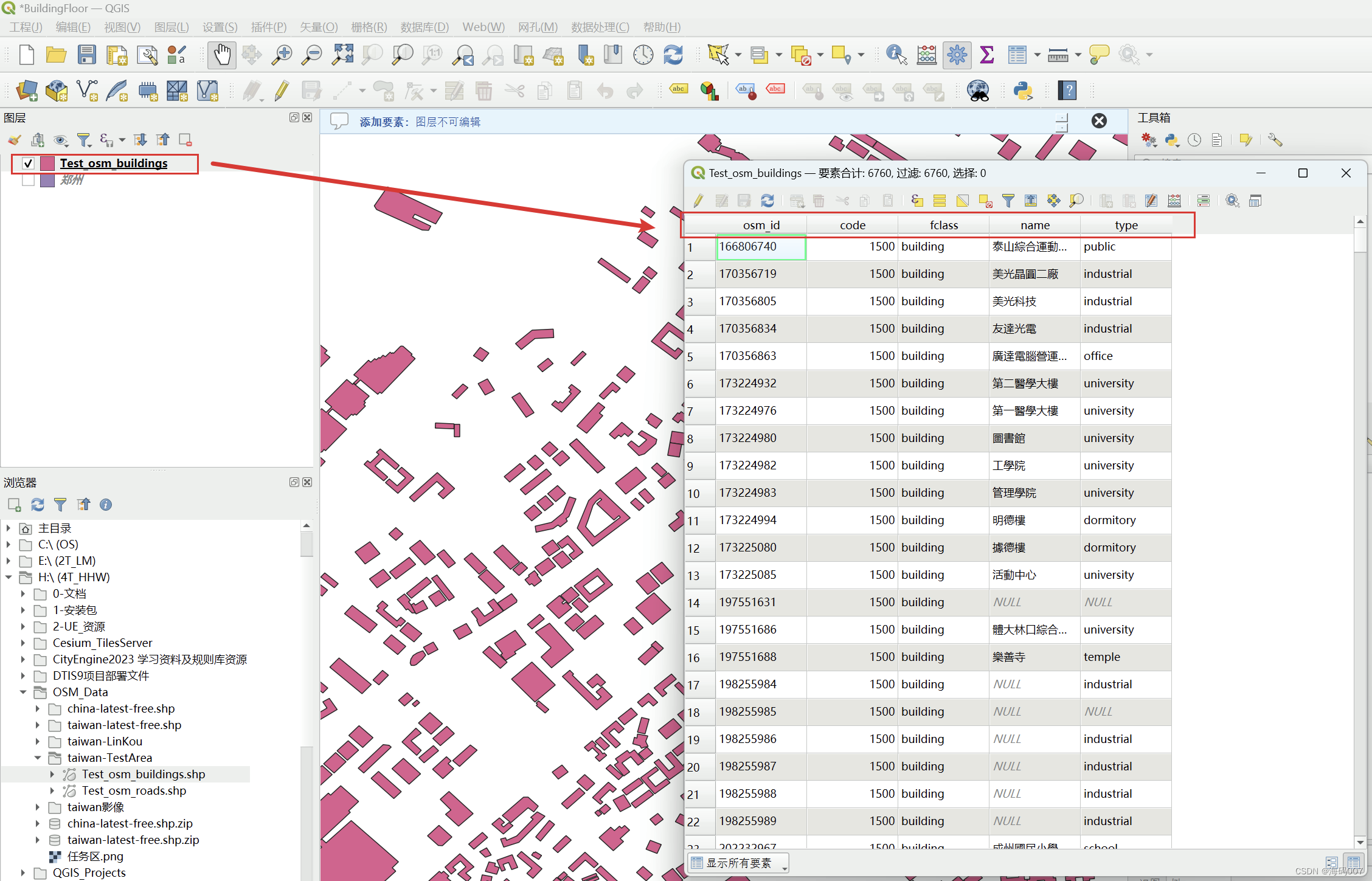Collapse the taiwan-TestArea folder
Screen dimensions: 1372x881
[x=38, y=758]
